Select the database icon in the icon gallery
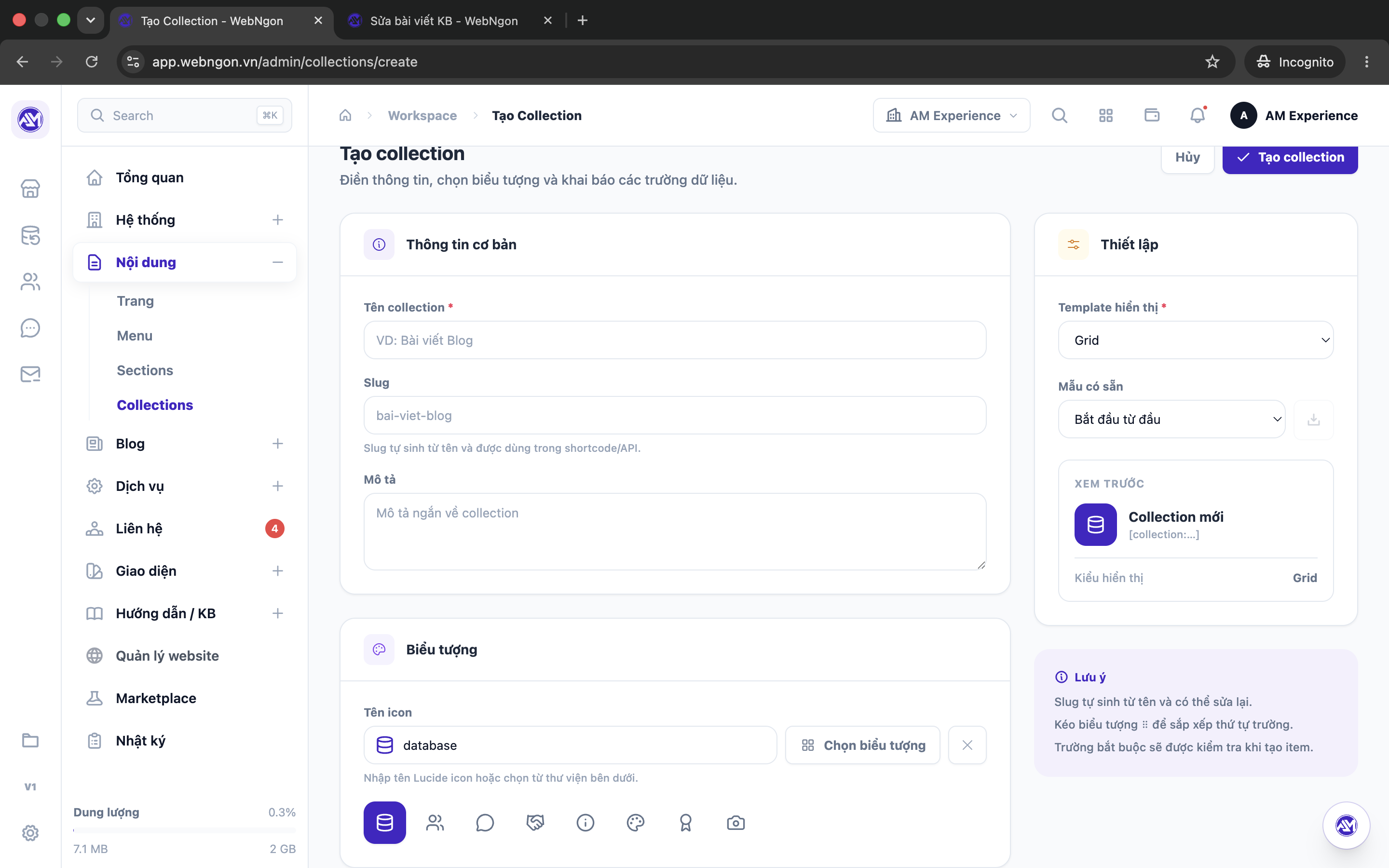 [384, 823]
